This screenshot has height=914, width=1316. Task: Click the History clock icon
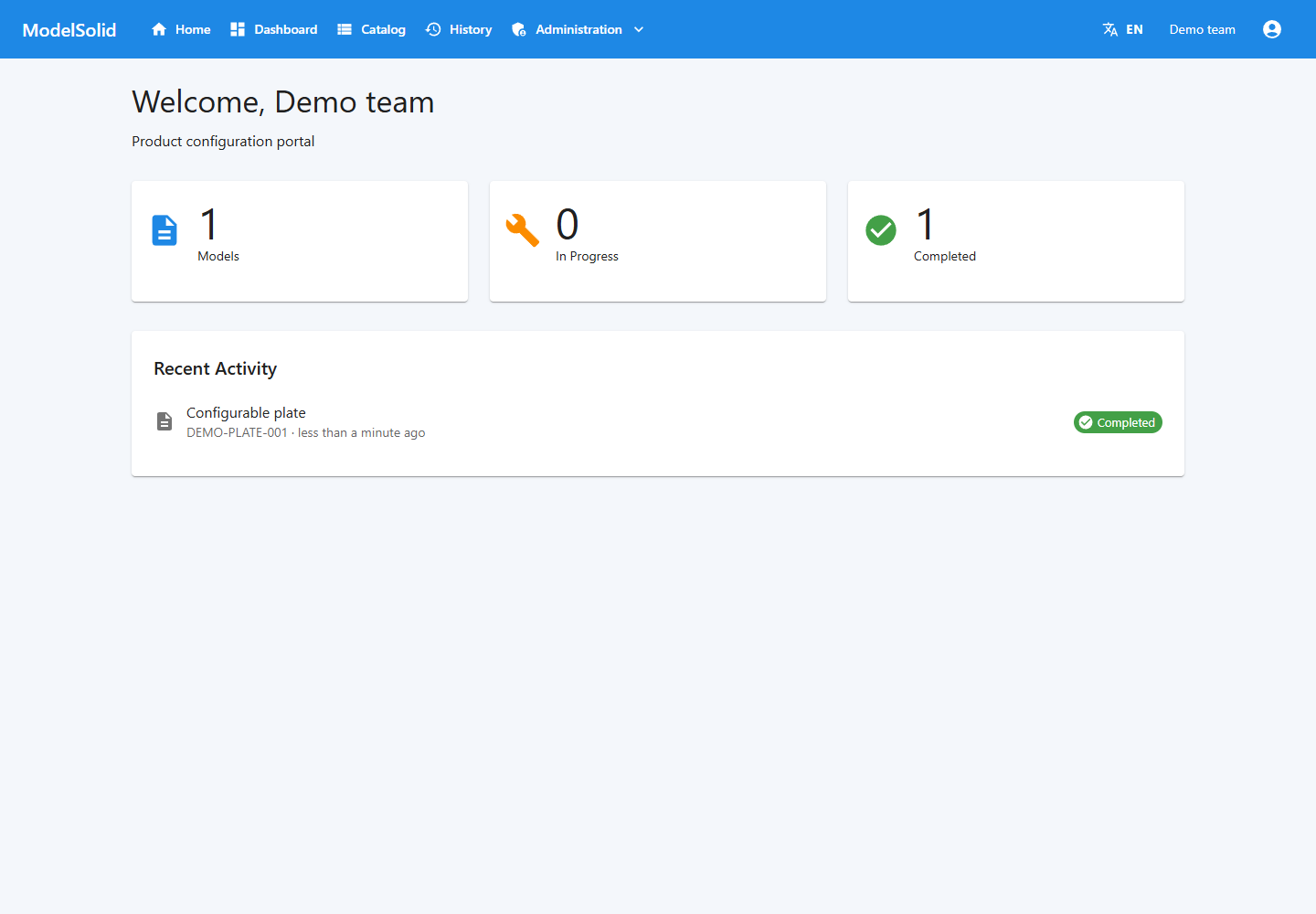pyautogui.click(x=433, y=29)
